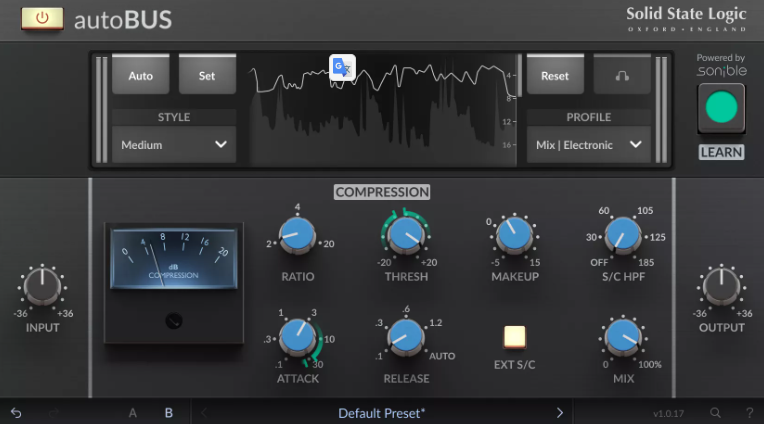
Task: Click the redo arrow icon
Action: click(x=53, y=412)
